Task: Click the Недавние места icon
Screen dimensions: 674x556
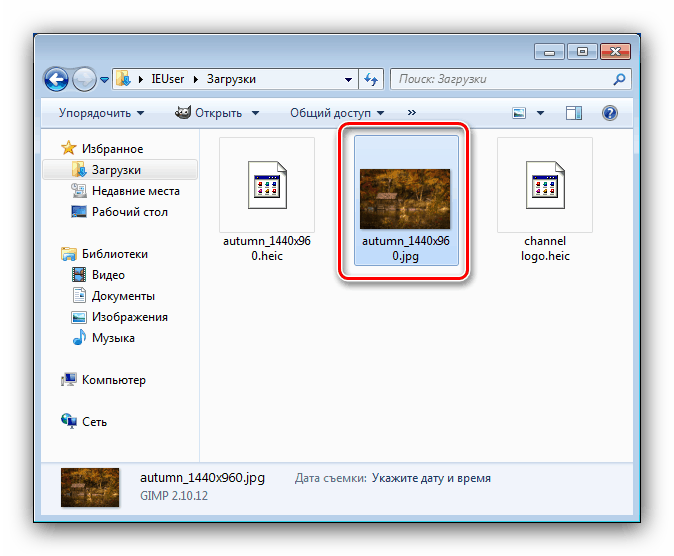Action: tap(79, 190)
